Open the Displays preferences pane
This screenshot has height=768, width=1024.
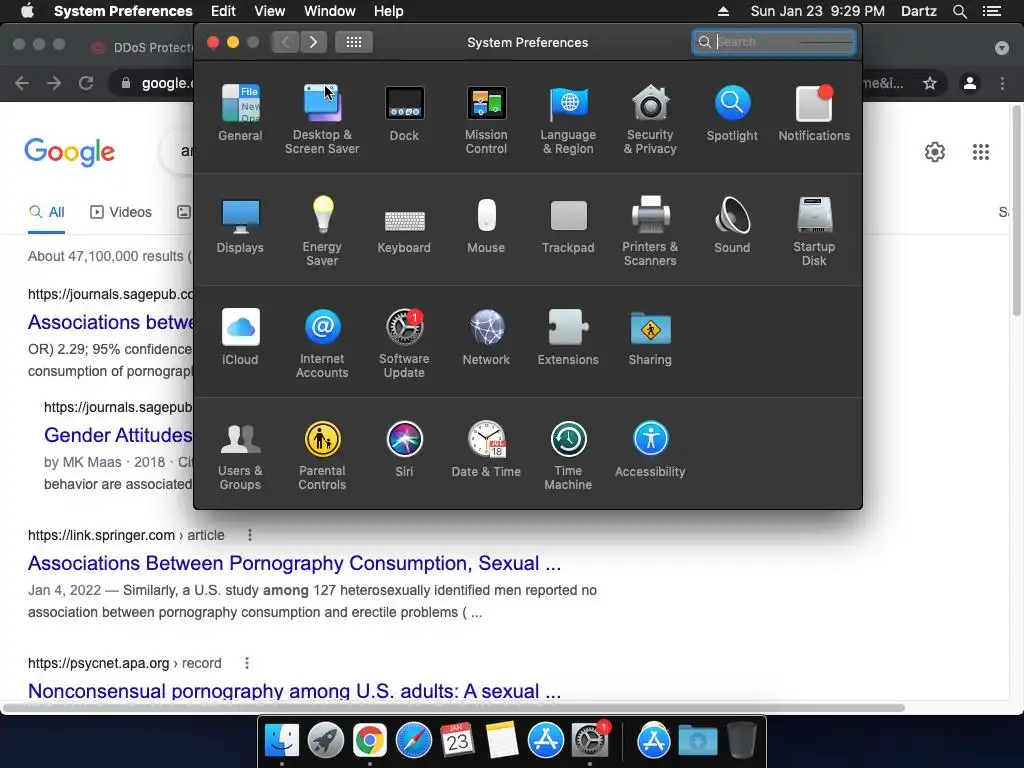pos(240,225)
